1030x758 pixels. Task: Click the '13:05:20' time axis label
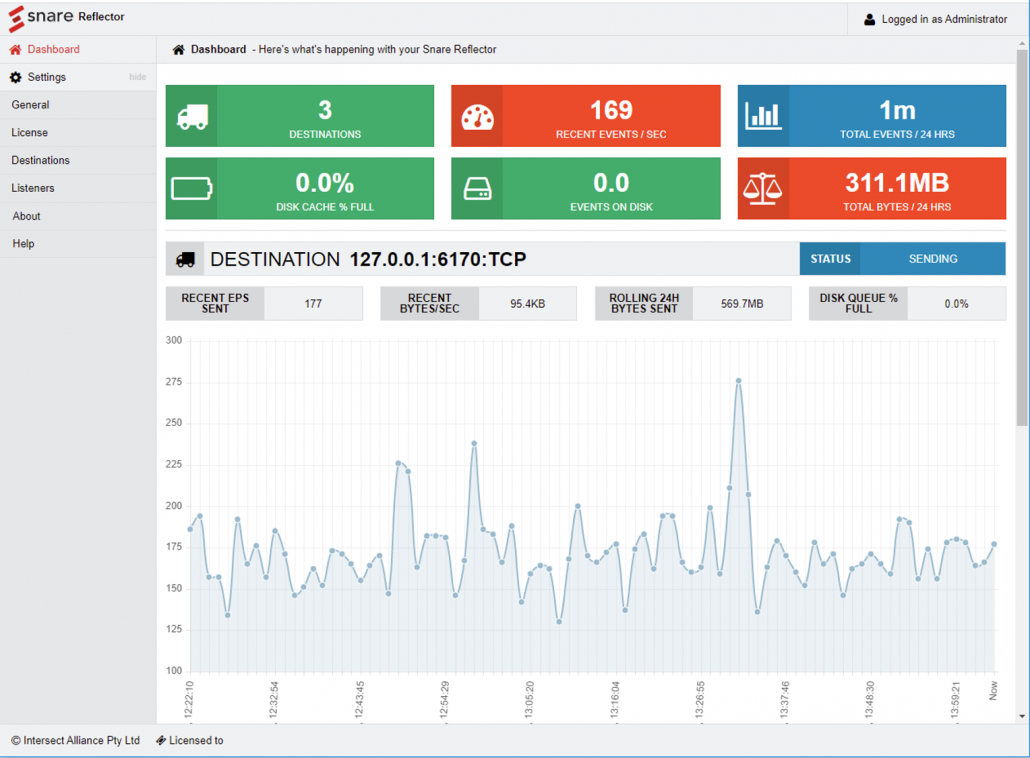[x=529, y=700]
